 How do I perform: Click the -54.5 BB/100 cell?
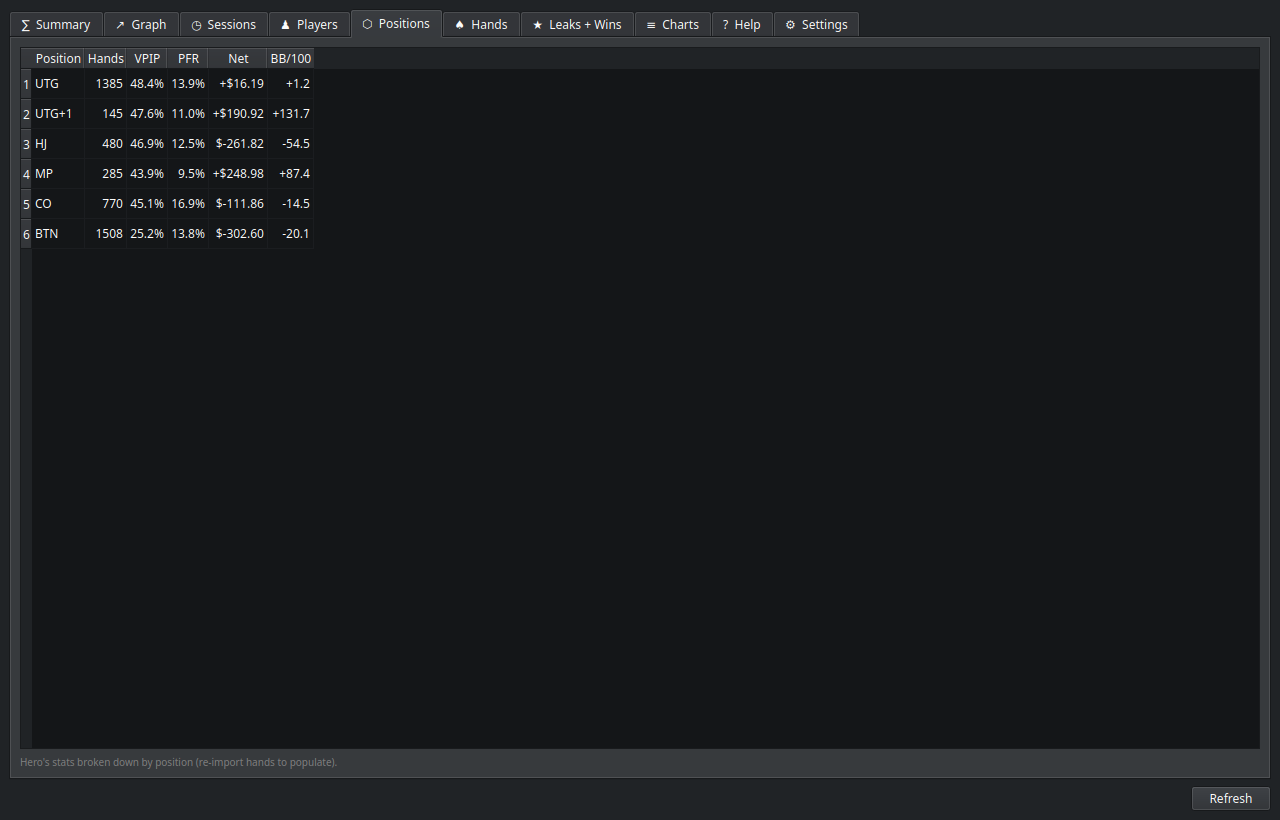[291, 144]
